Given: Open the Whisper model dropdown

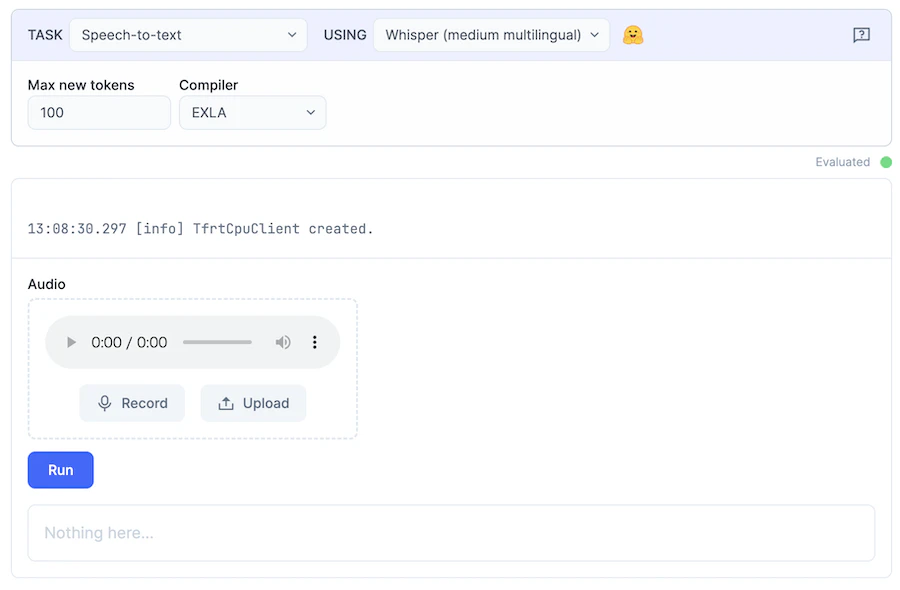Looking at the screenshot, I should [x=491, y=35].
